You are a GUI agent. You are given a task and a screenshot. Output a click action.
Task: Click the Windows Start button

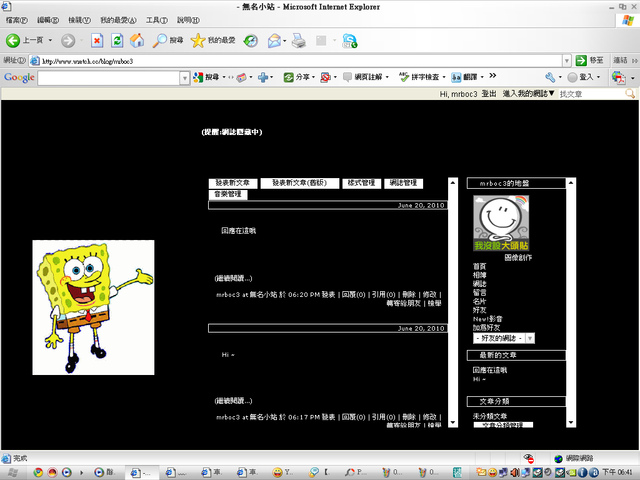[x=12, y=473]
